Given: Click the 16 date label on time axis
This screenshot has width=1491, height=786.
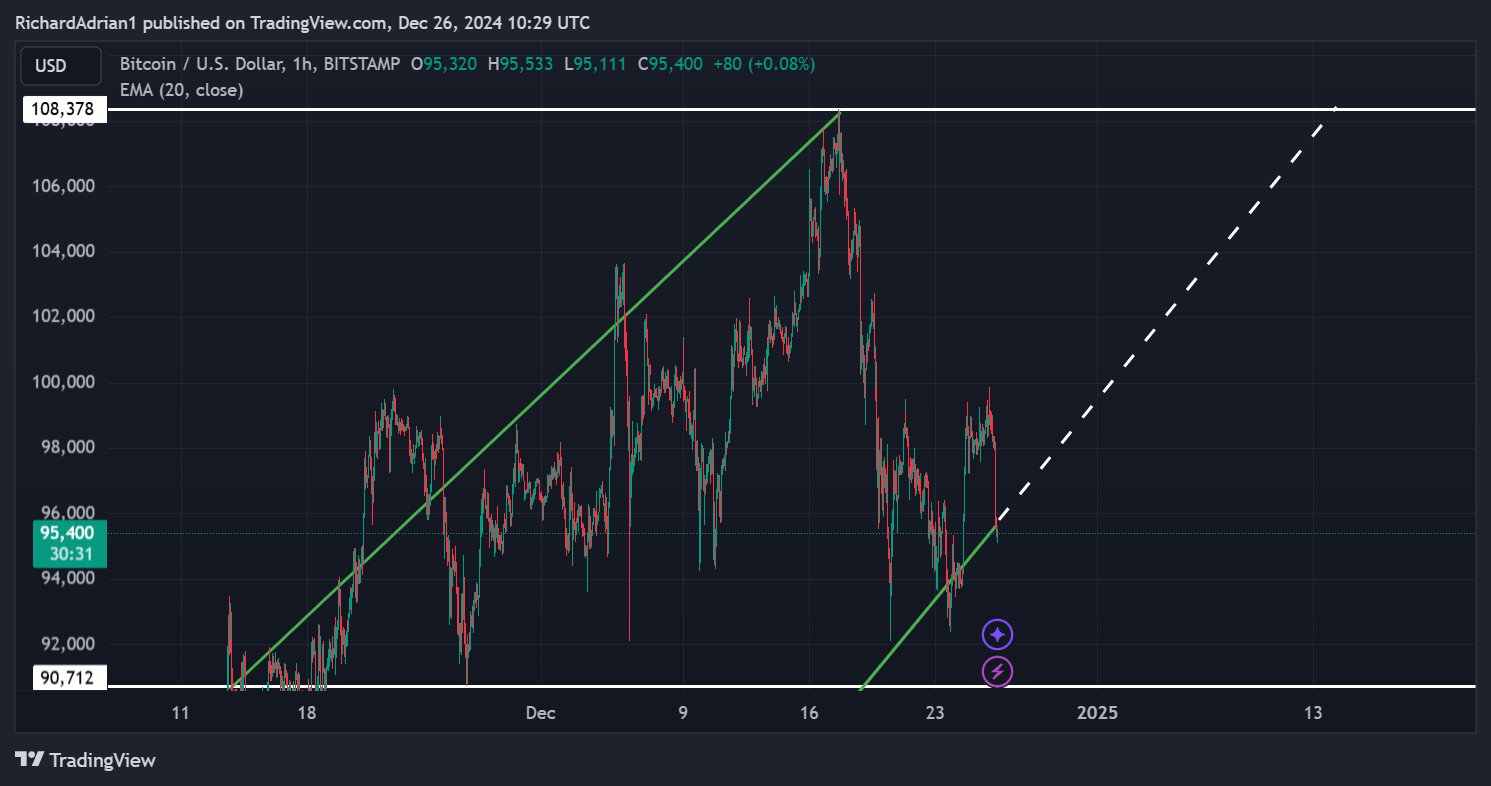Looking at the screenshot, I should tap(809, 713).
